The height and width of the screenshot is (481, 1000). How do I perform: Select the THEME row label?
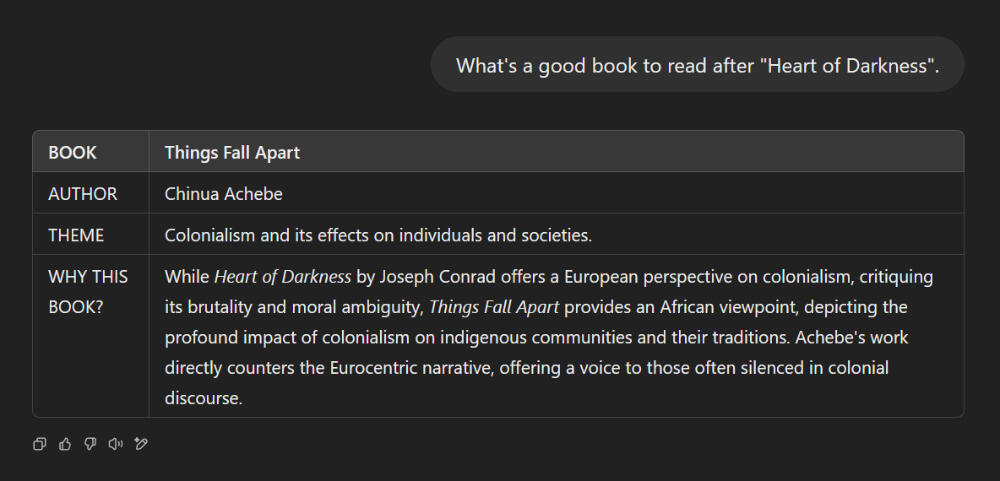(76, 235)
